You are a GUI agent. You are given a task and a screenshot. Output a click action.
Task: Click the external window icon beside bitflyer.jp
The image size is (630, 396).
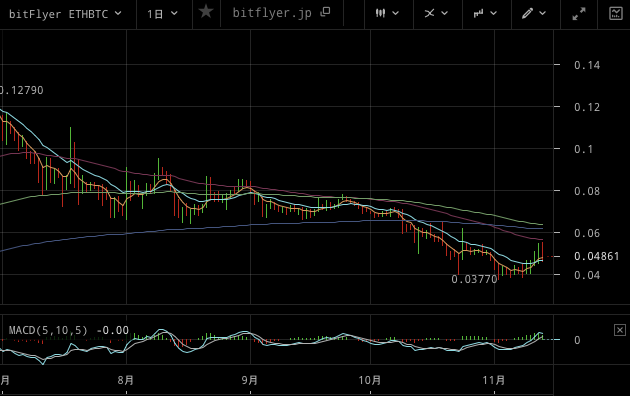[x=325, y=12]
